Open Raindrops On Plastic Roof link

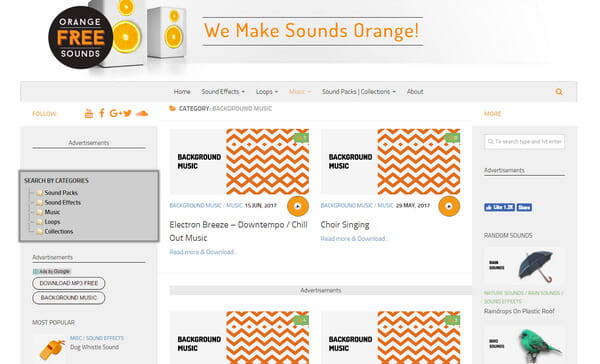pos(519,311)
